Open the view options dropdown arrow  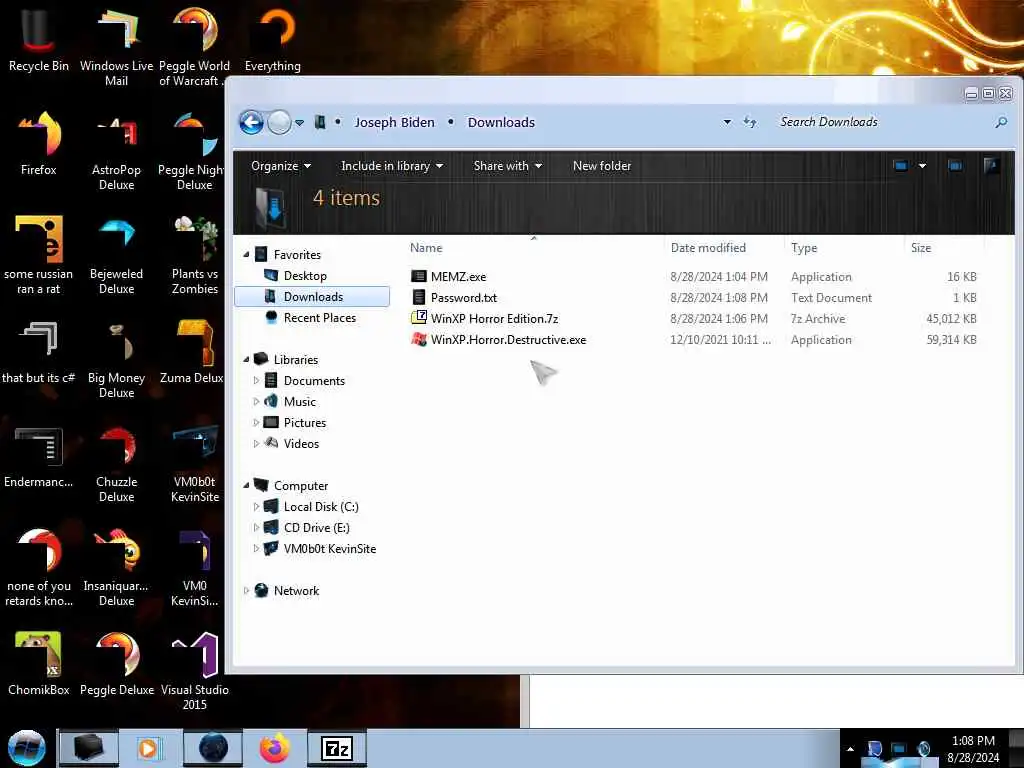click(922, 166)
